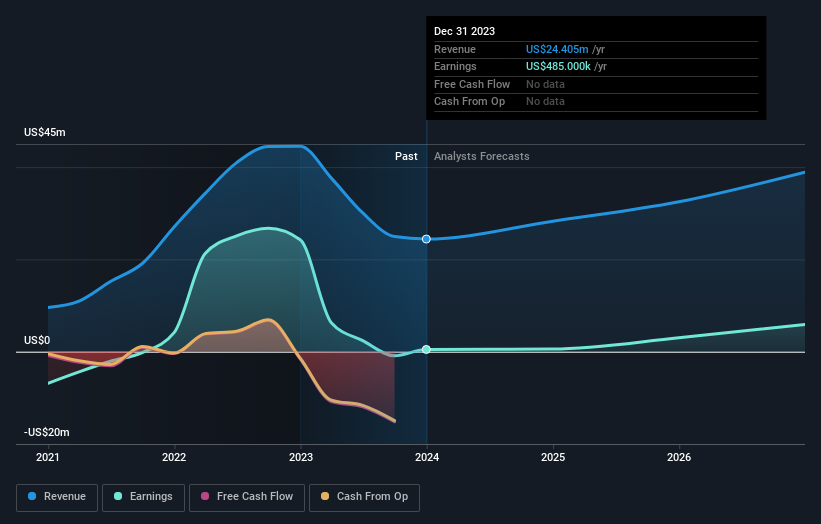
Task: Click the pink Free Cash Flow dot
Action: point(205,496)
